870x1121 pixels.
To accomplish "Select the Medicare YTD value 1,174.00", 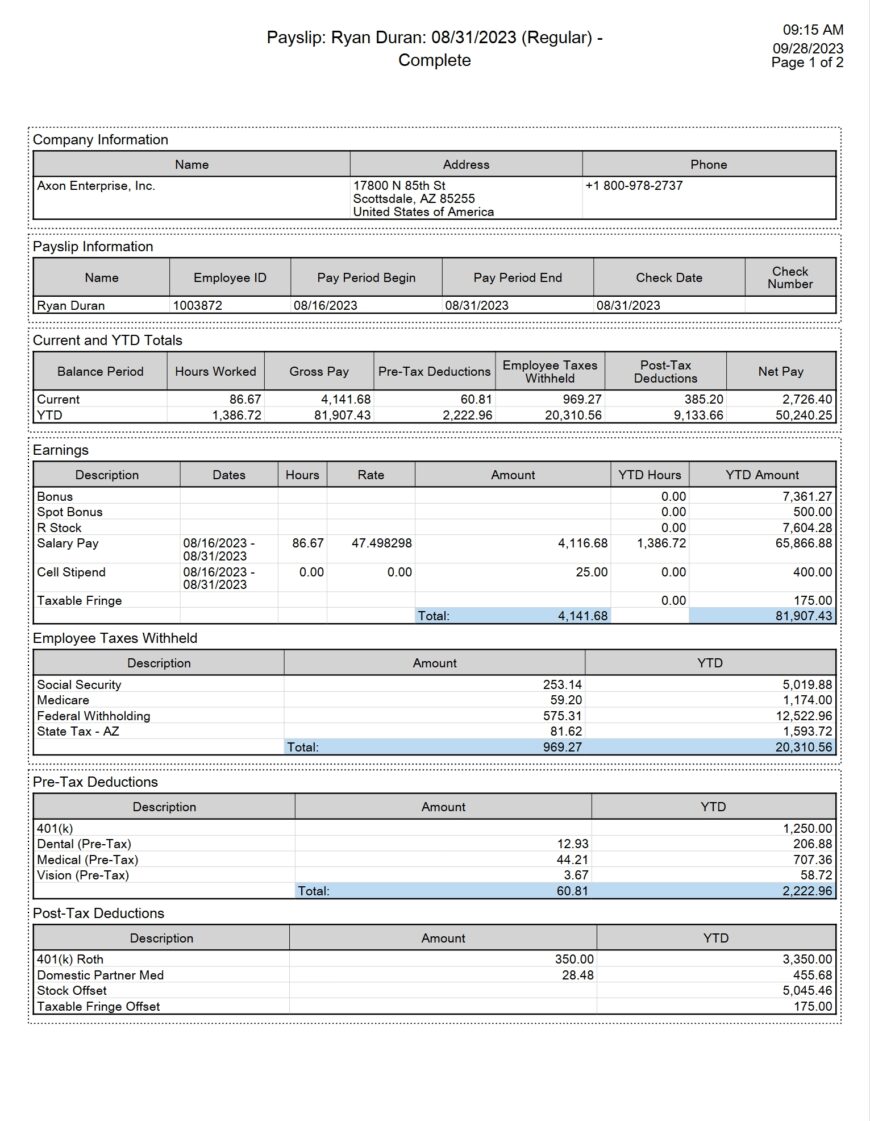I will click(807, 700).
